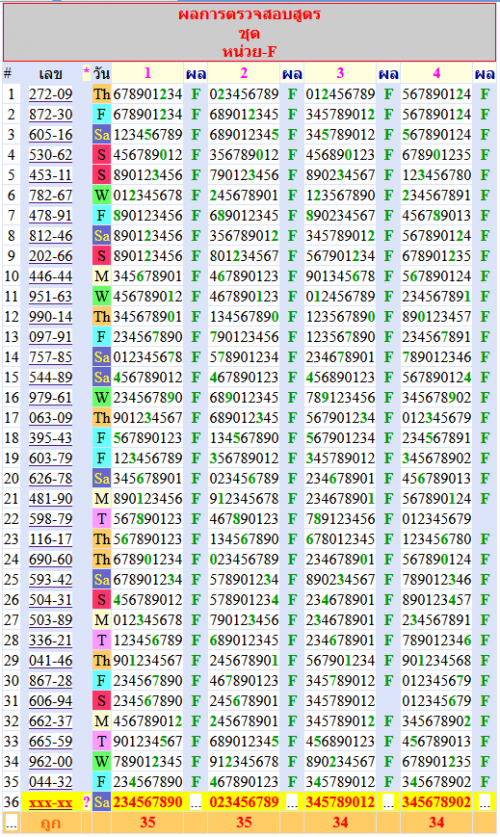
Task: Click the pink column 4 header
Action: point(436,73)
